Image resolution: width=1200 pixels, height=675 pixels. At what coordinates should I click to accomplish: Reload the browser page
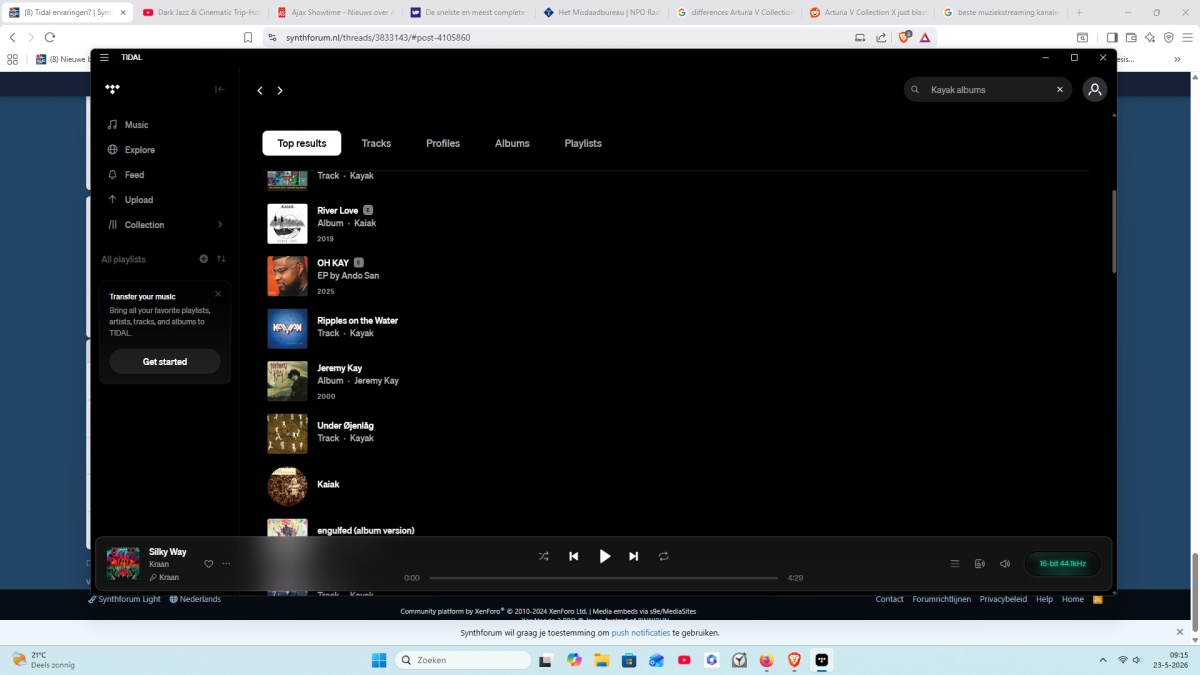tap(50, 37)
